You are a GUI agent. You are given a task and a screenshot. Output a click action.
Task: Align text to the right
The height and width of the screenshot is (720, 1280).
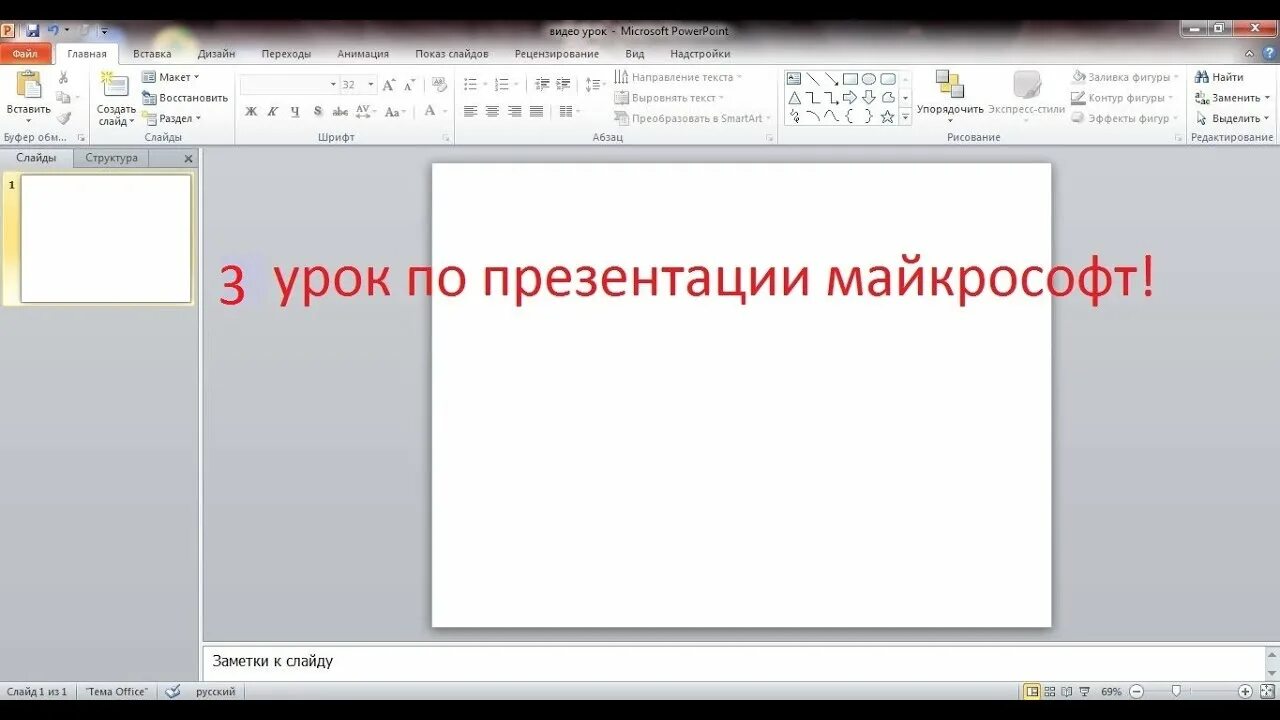pos(514,111)
